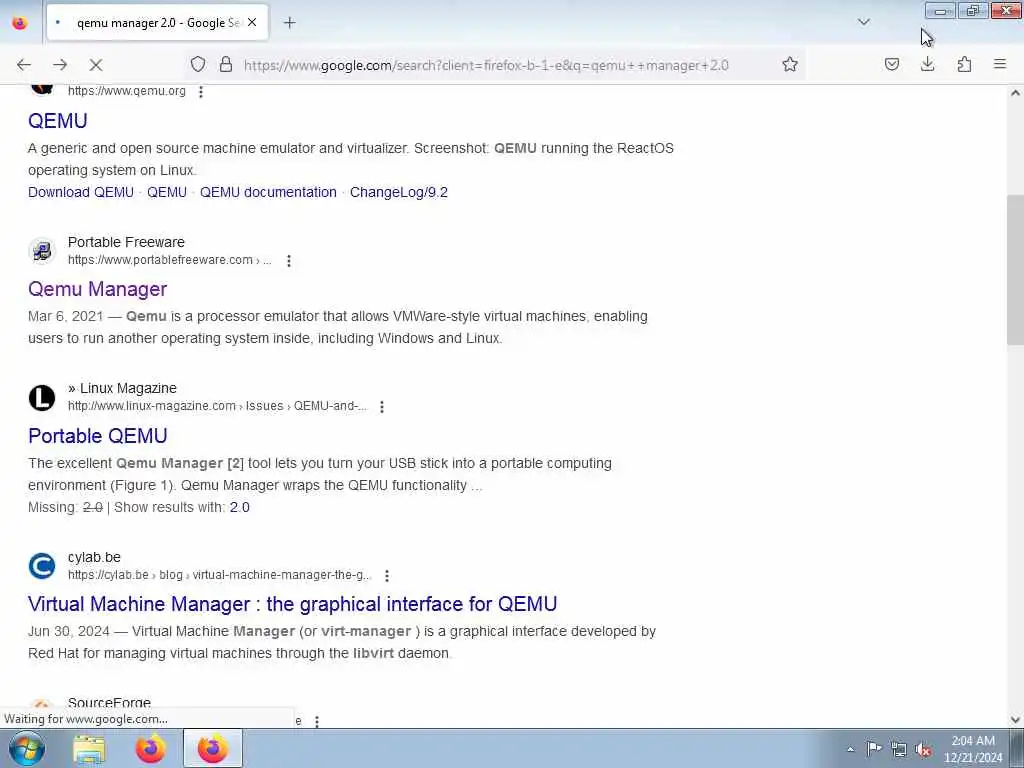
Task: Open Firefox application menu
Action: (1000, 64)
